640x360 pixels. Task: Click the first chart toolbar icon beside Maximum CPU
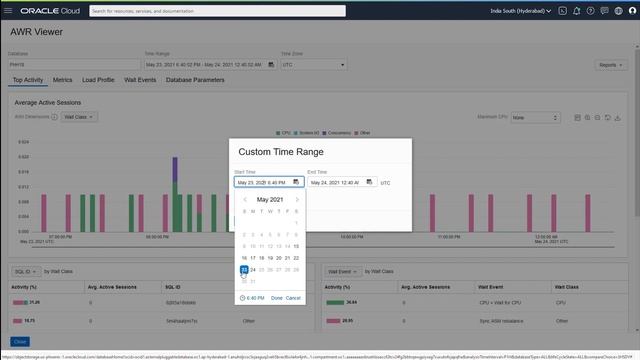coord(577,118)
